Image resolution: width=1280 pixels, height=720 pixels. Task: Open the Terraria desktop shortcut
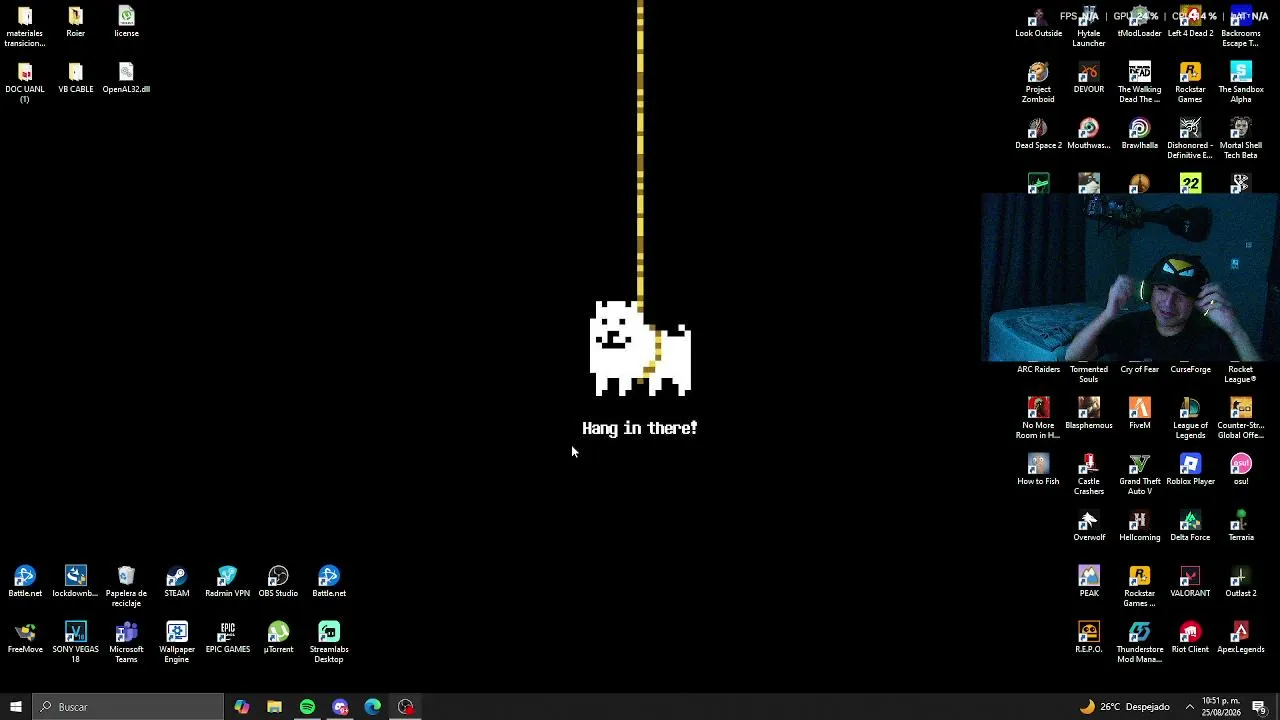[x=1241, y=525]
